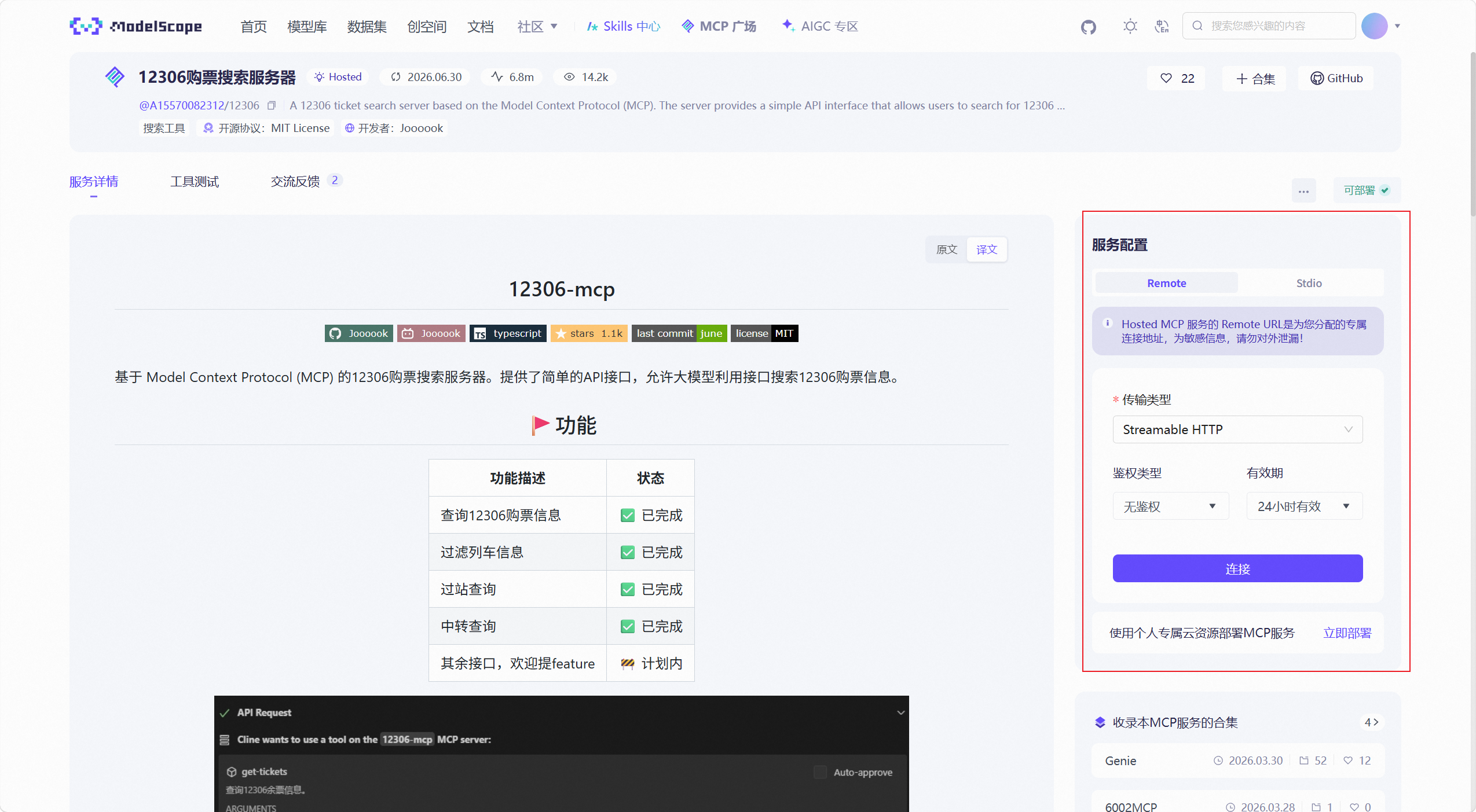Open the 有效期 24小时有效 dropdown
Screen dimensions: 1476x812
[x=1304, y=506]
